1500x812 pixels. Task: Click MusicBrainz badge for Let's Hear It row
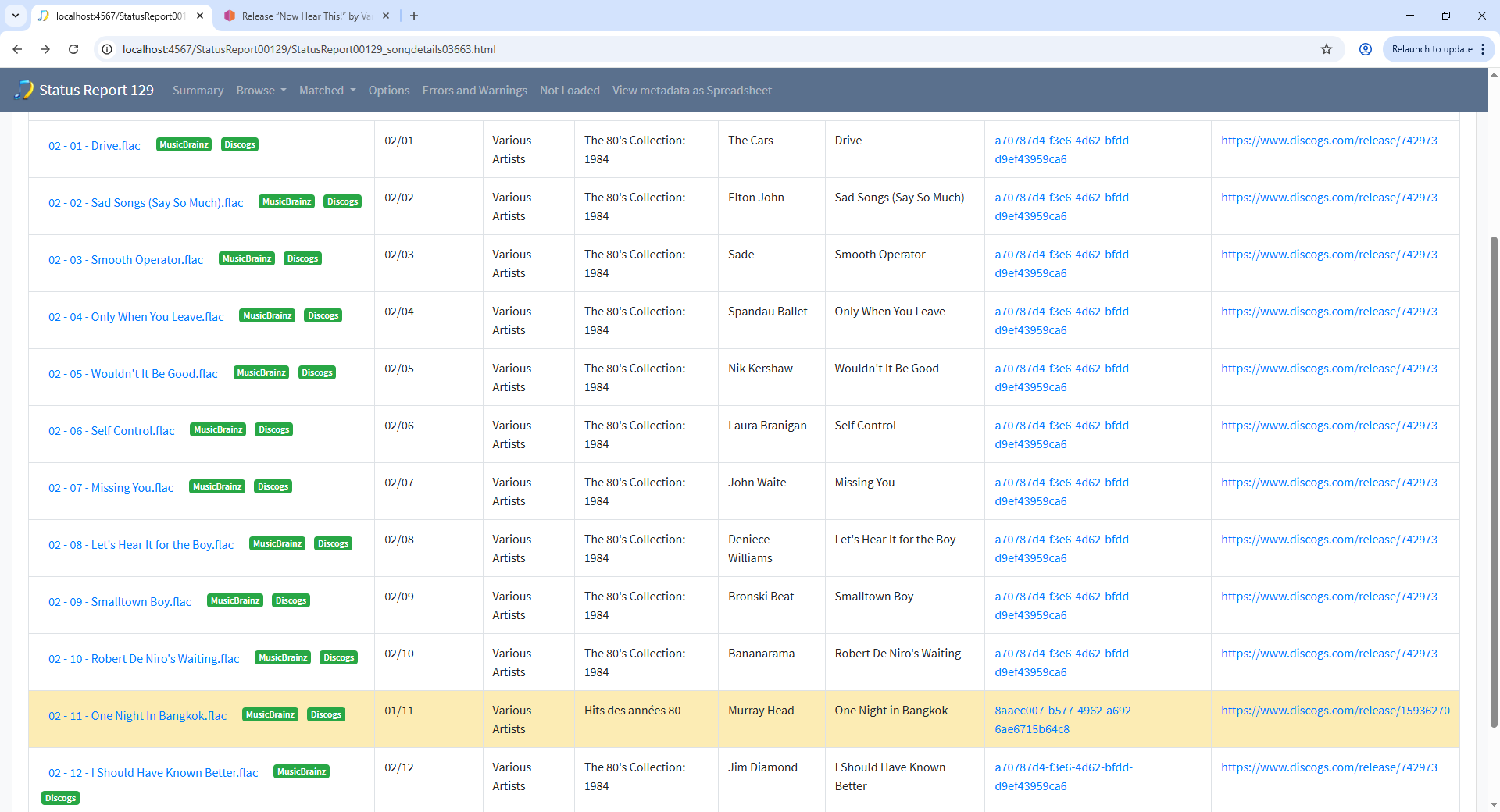tap(277, 543)
